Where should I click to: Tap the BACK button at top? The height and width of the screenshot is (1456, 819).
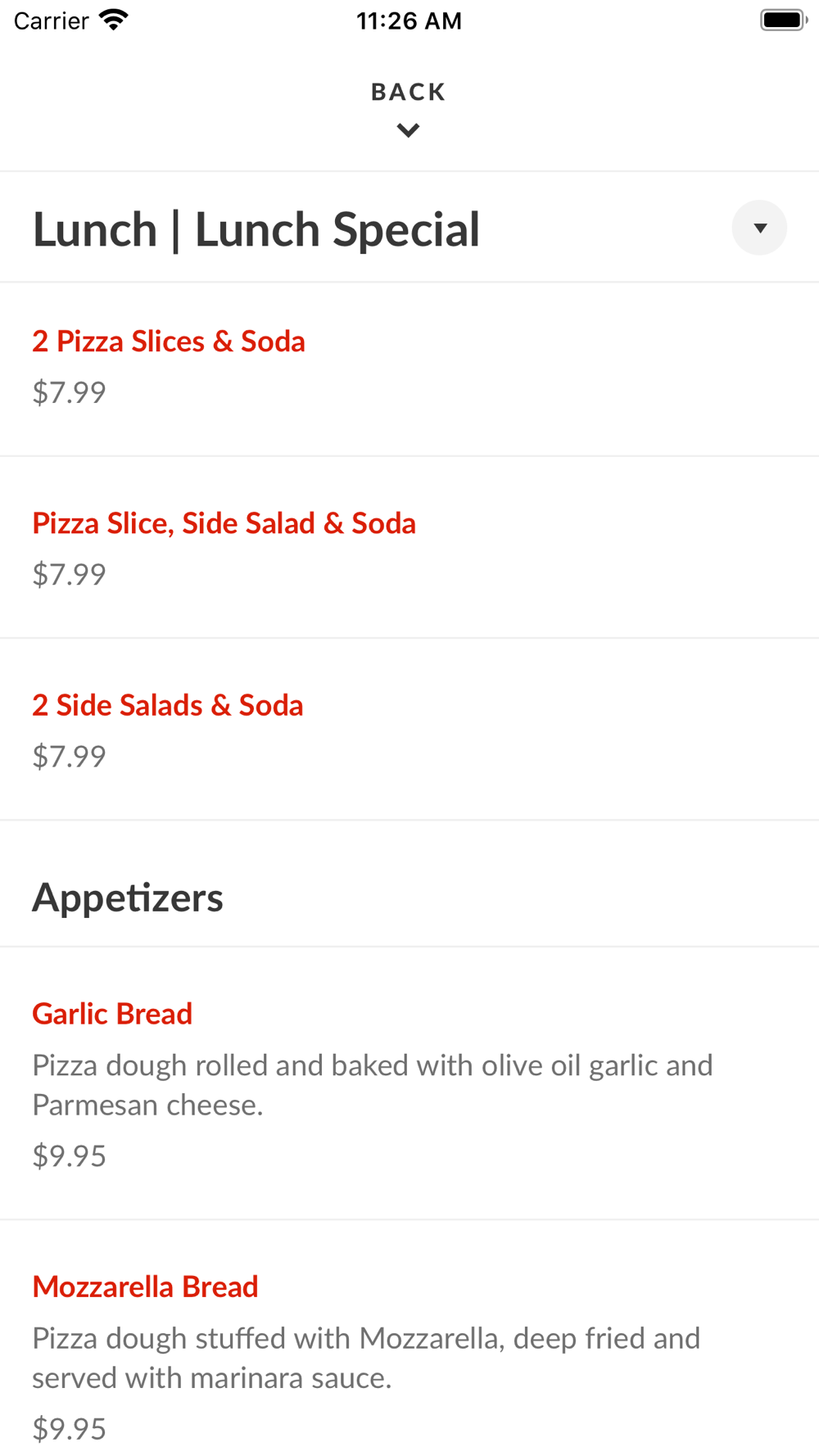tap(408, 92)
